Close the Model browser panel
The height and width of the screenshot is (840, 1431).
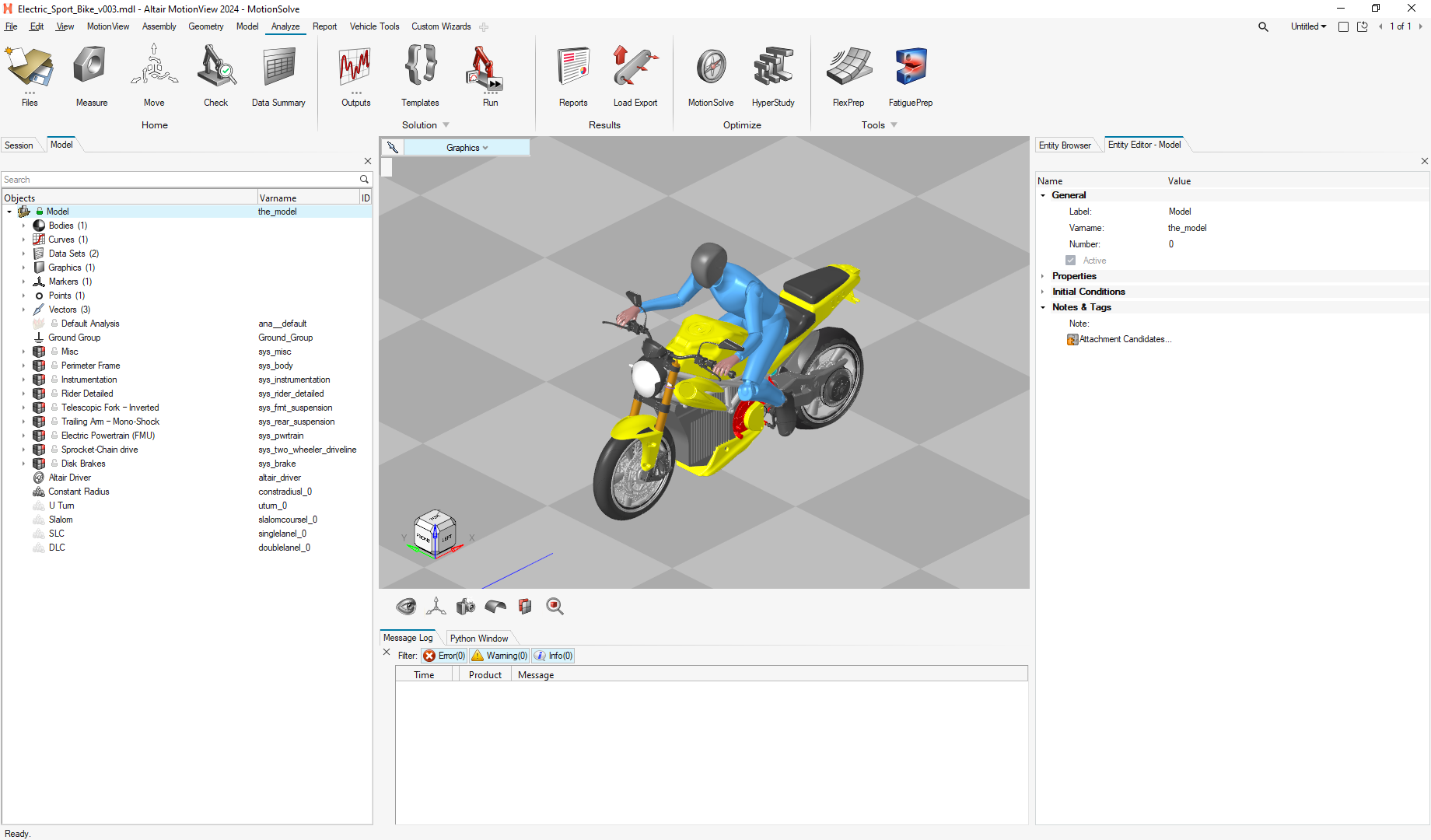[368, 161]
